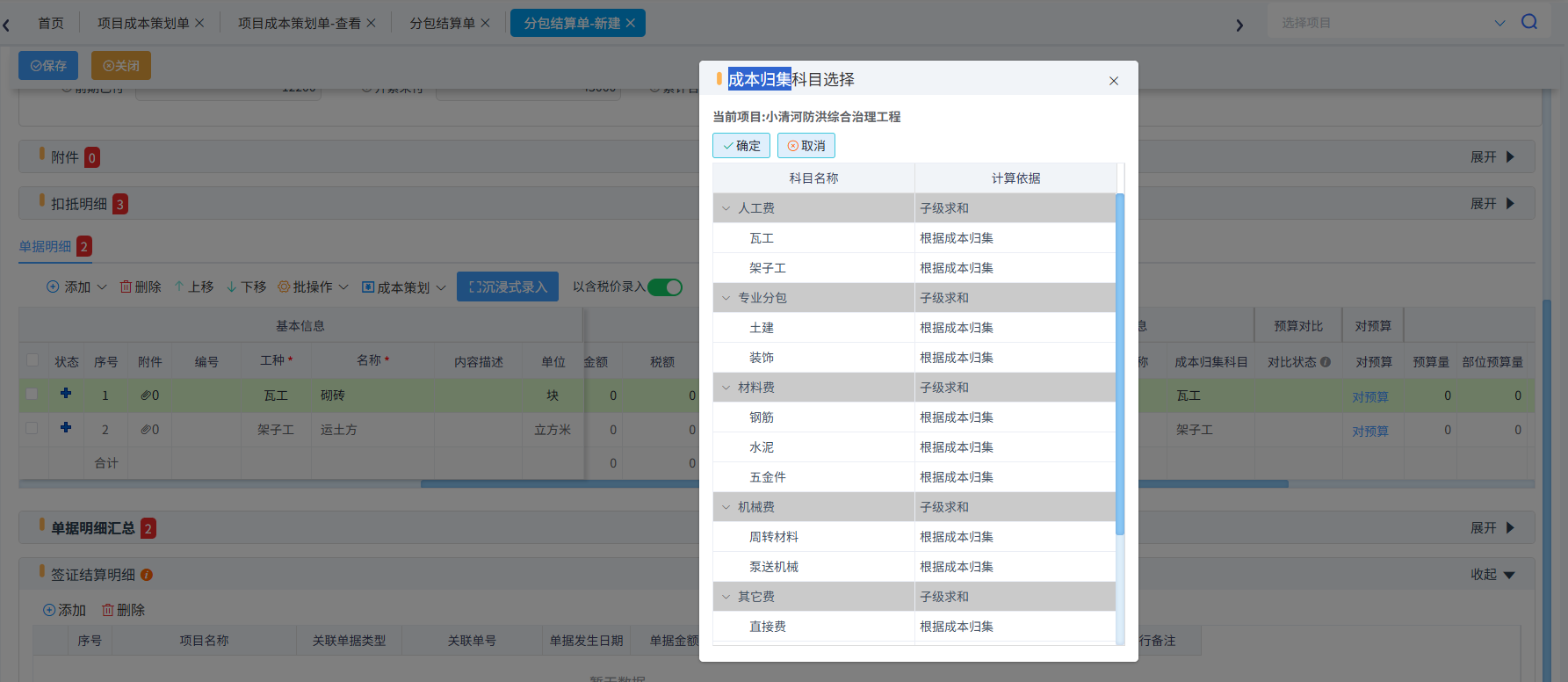Collapse the 机械费 tree group

pyautogui.click(x=726, y=507)
